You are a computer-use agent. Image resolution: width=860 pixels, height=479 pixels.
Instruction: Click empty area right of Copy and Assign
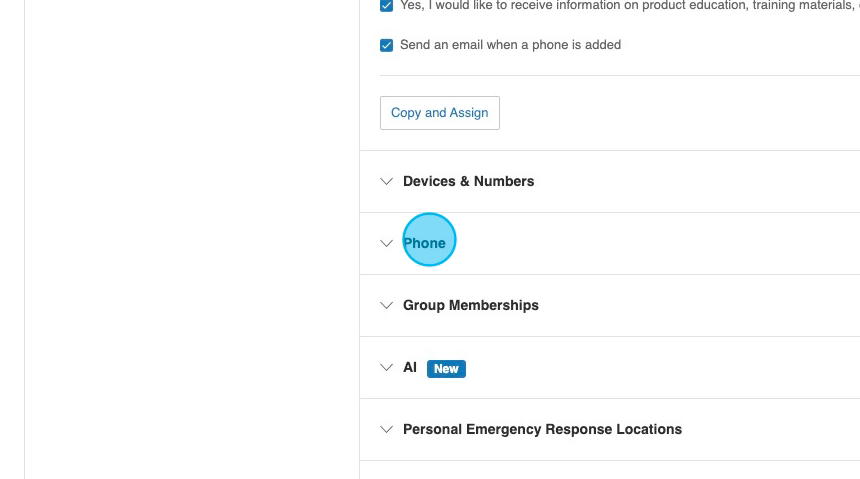pos(680,113)
